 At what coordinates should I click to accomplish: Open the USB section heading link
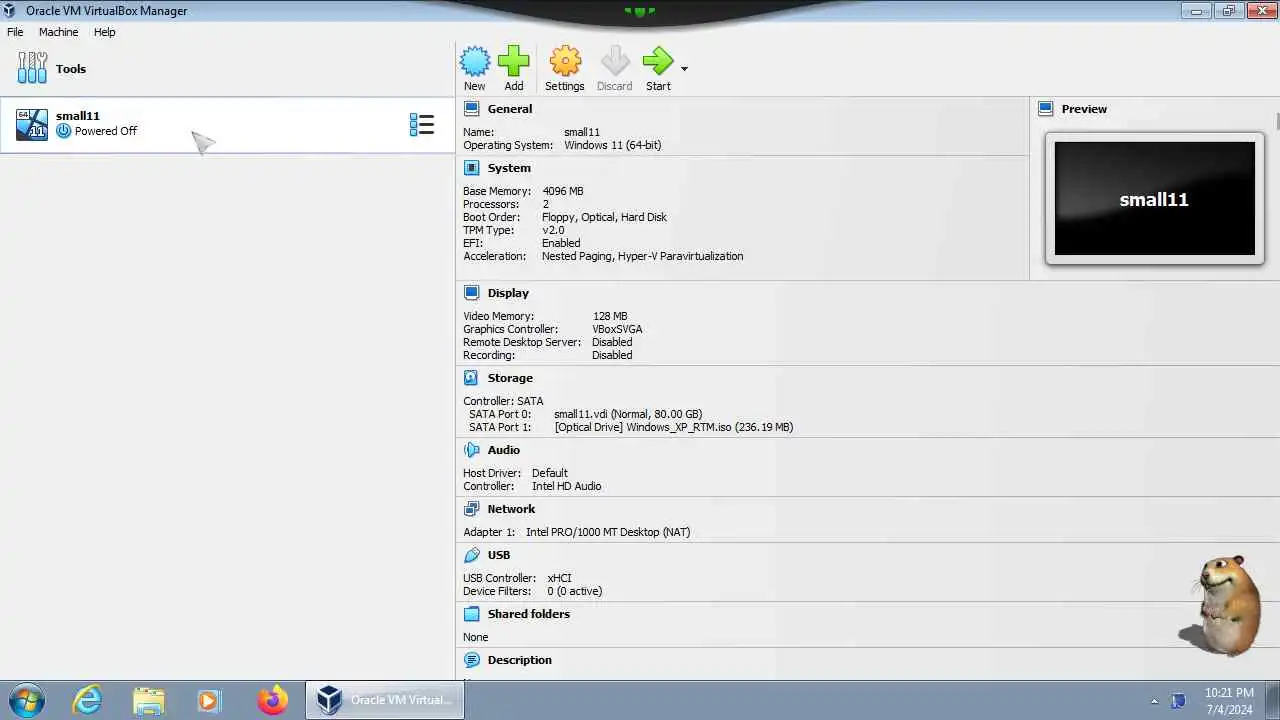(x=499, y=555)
